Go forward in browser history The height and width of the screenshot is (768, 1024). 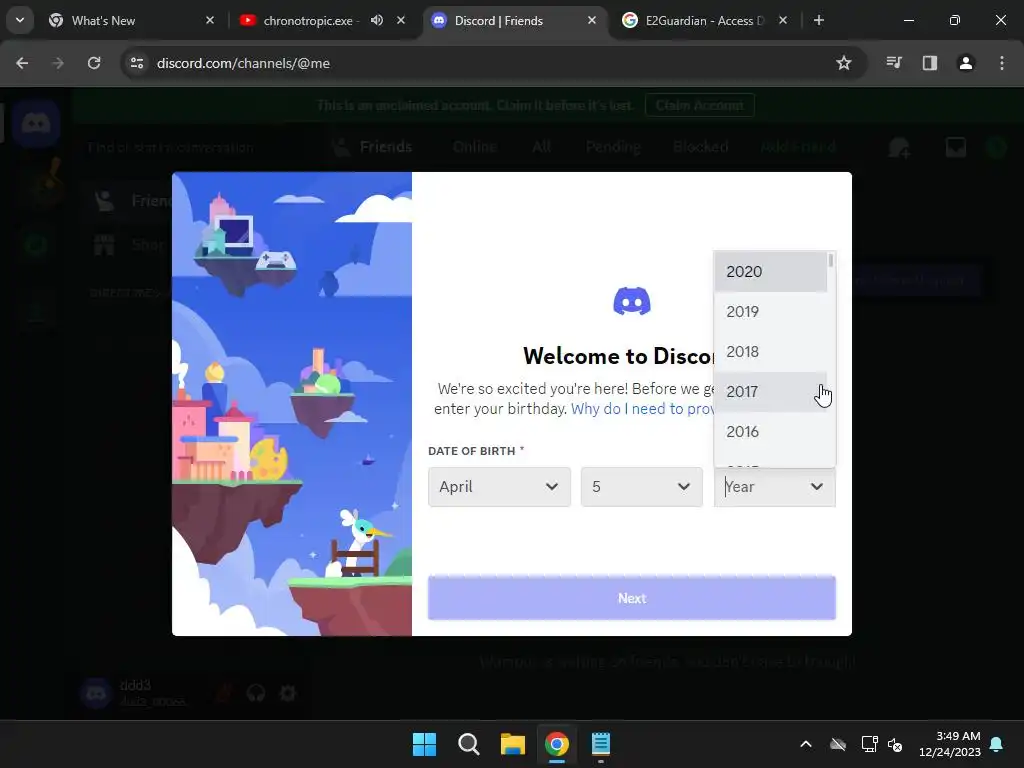(x=57, y=63)
